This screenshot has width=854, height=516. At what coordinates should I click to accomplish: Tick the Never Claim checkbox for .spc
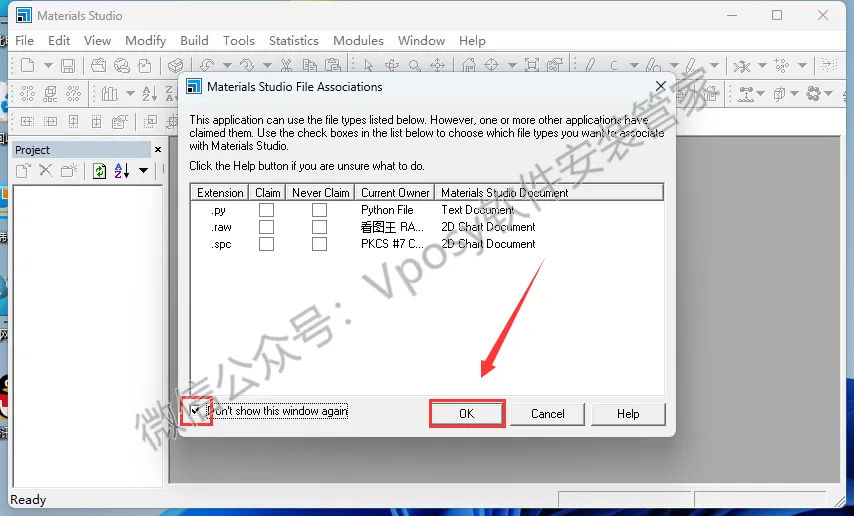click(x=320, y=244)
